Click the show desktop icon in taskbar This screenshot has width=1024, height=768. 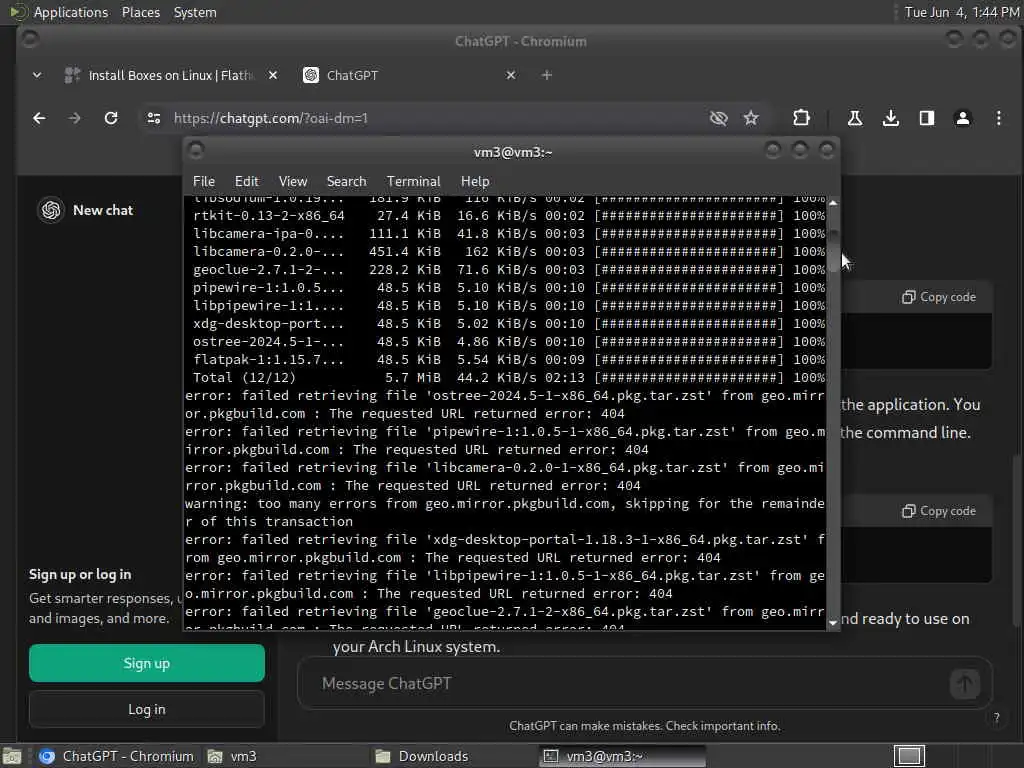click(12, 756)
